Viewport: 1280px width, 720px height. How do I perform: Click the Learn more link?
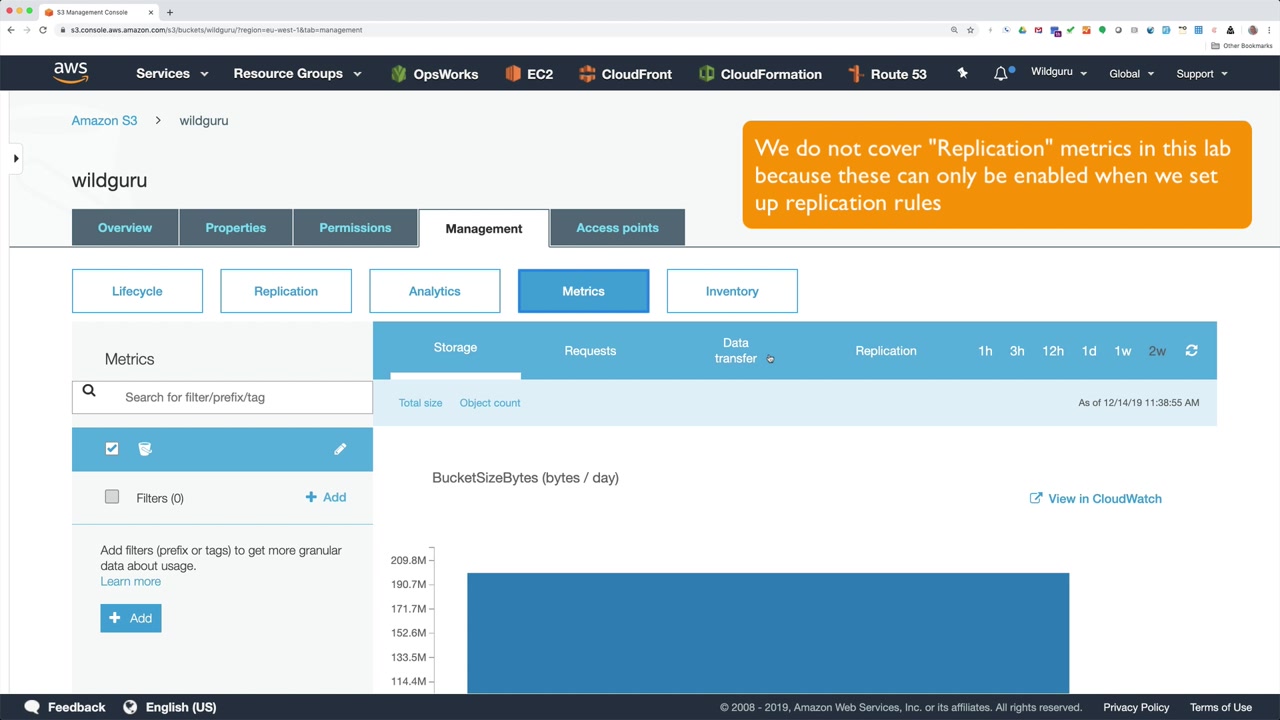pyautogui.click(x=130, y=582)
